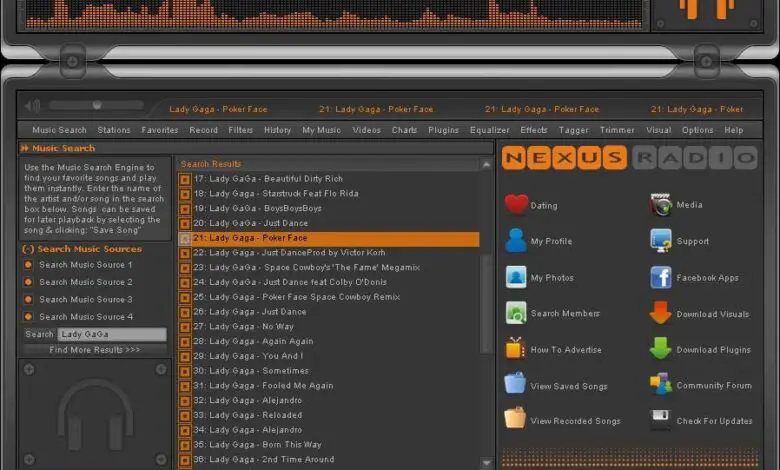Open the Music Search menu

59,130
